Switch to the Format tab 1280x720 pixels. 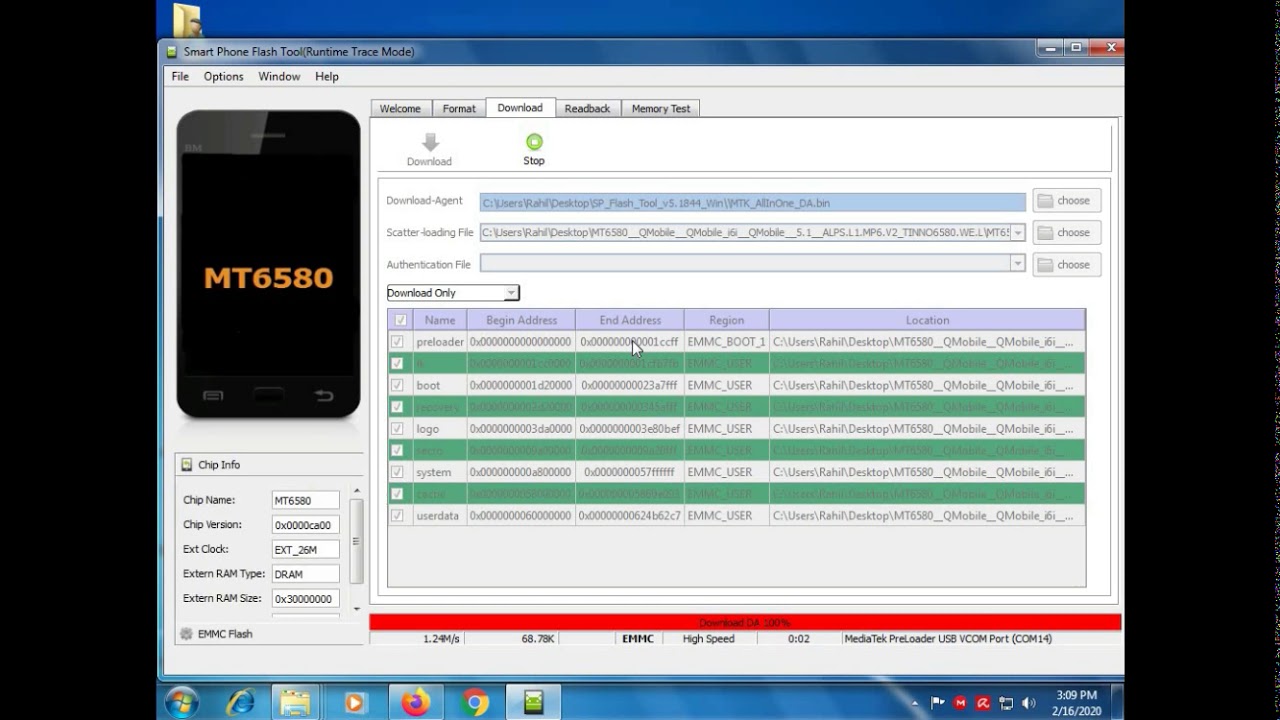click(459, 108)
